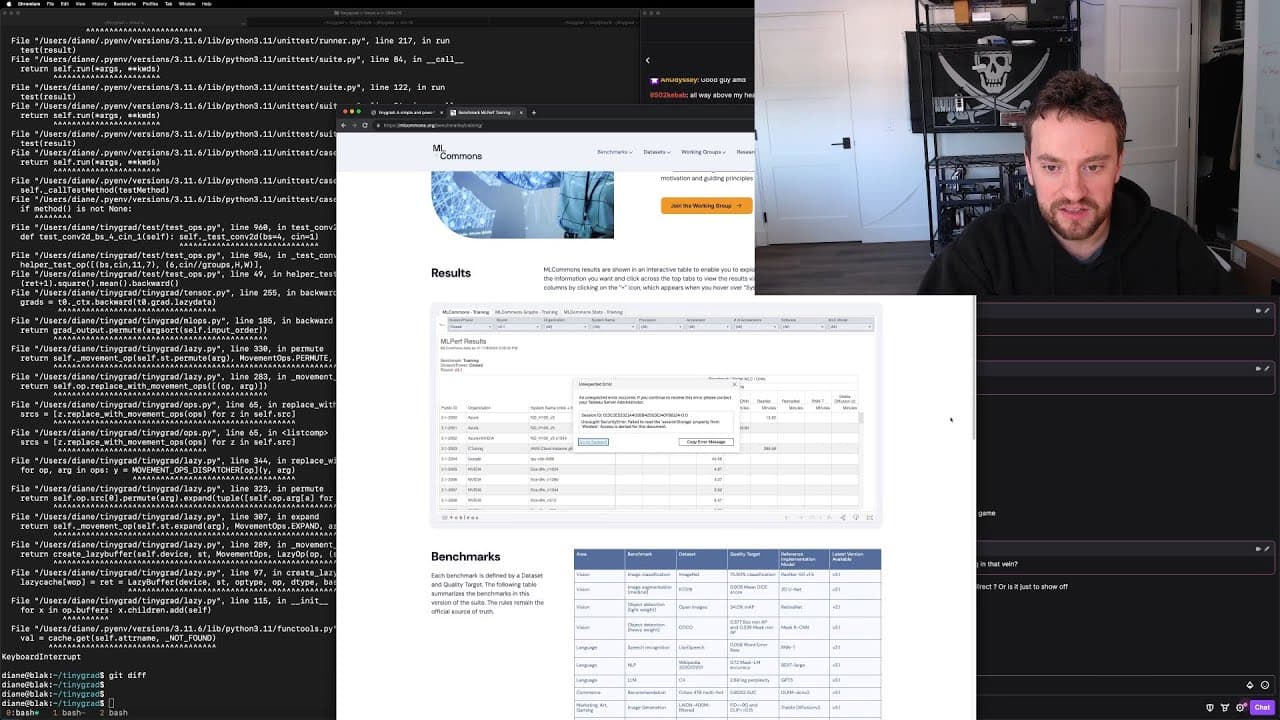Click the Area column header in Benchmarks table
Image resolution: width=1280 pixels, height=720 pixels.
coord(599,559)
